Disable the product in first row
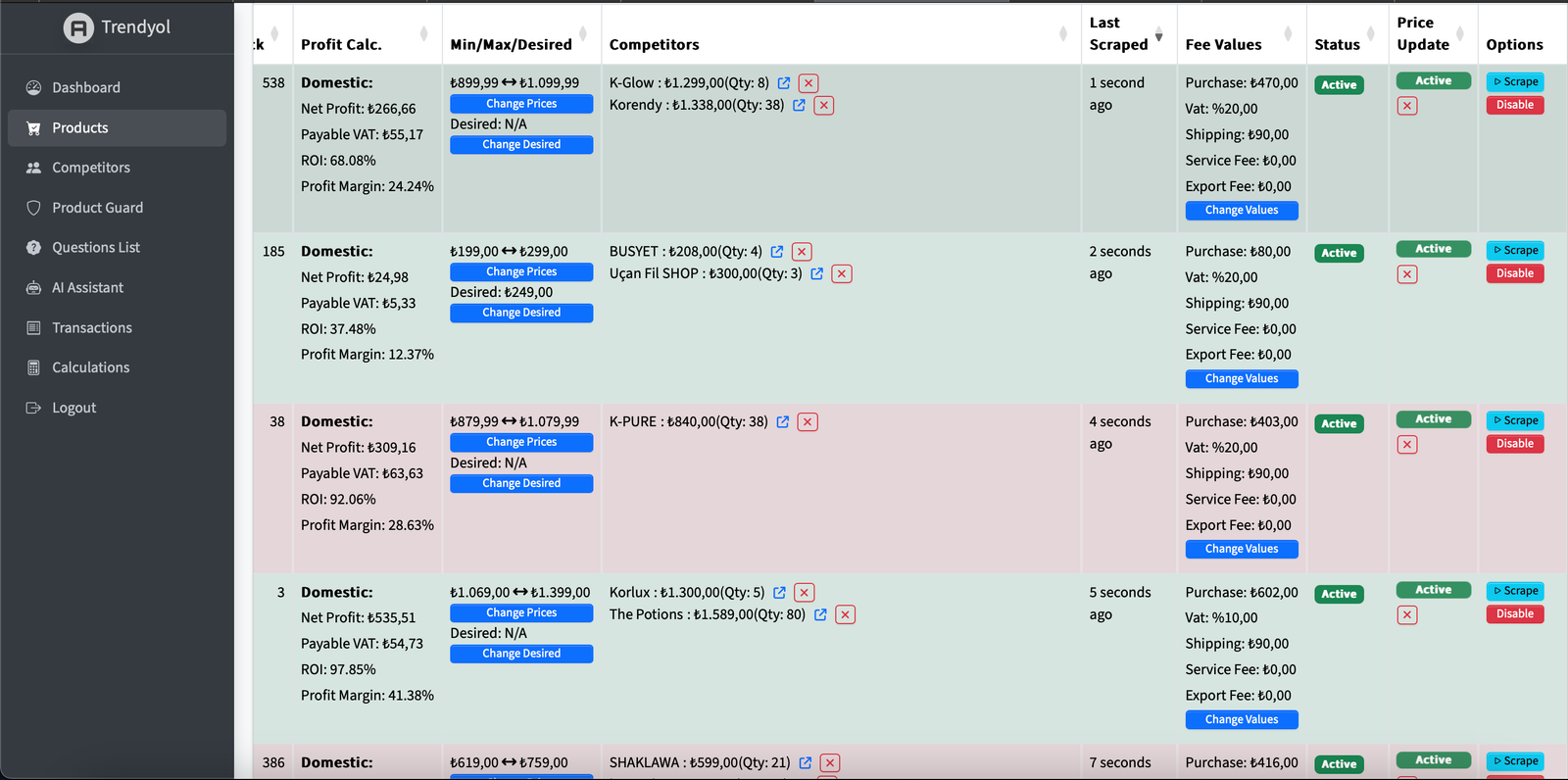 click(x=1515, y=105)
